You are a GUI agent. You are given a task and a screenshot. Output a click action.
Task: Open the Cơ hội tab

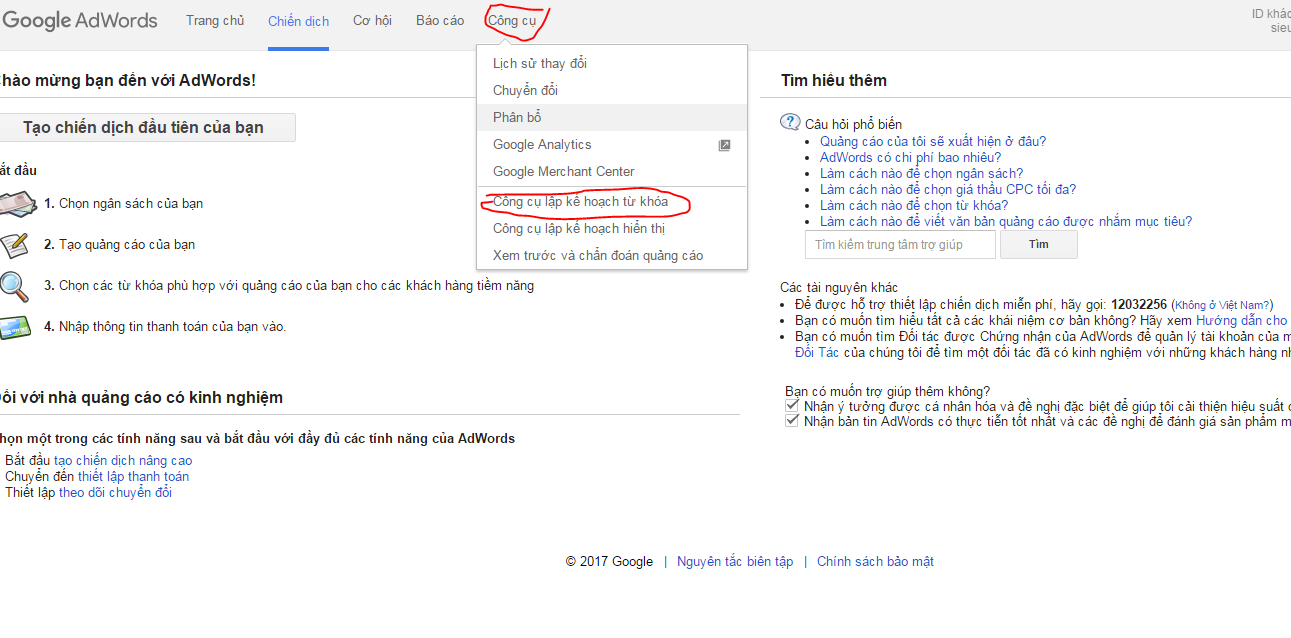point(372,21)
